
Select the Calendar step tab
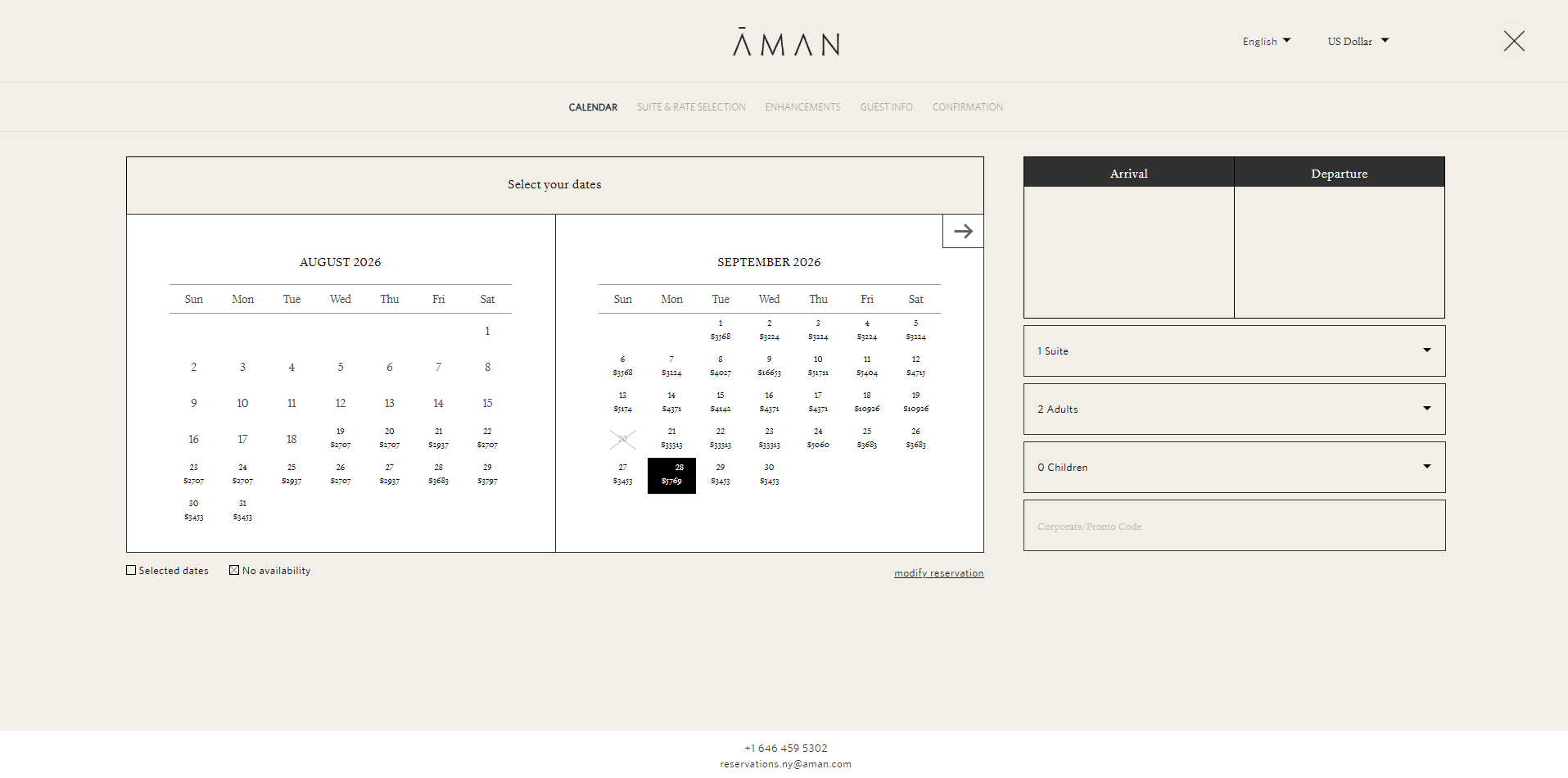593,107
